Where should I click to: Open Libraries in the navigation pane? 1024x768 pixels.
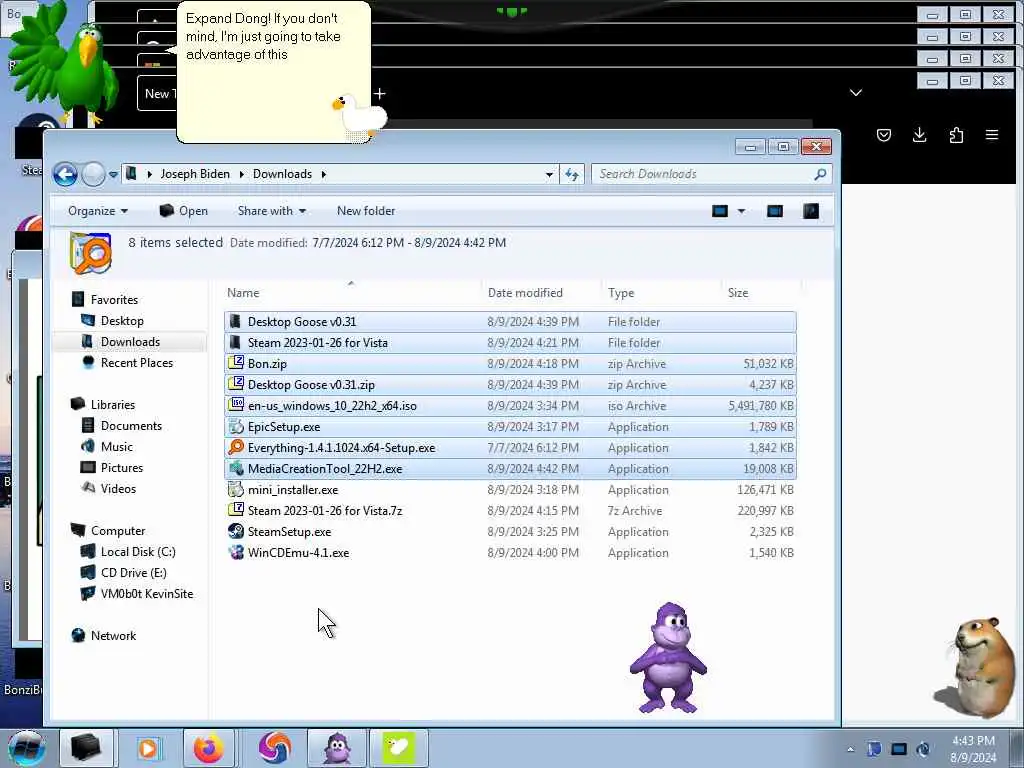click(112, 405)
